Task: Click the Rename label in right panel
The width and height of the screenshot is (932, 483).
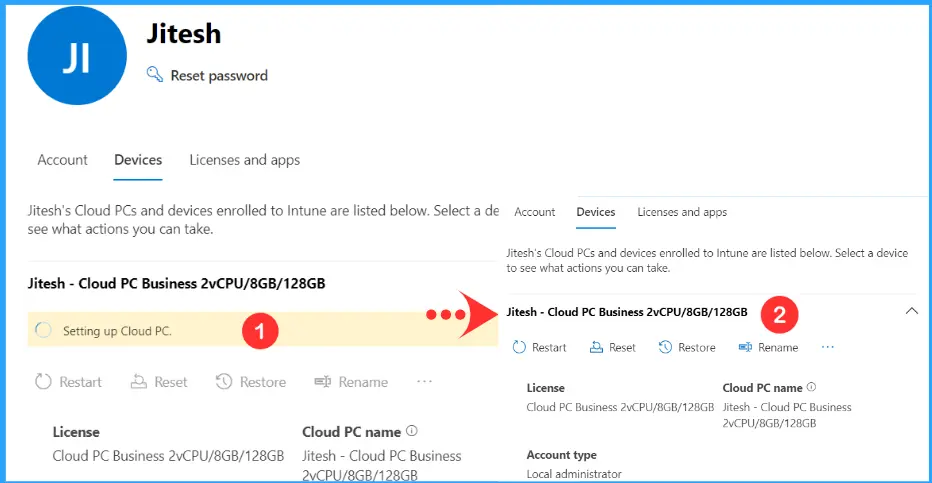Action: [778, 348]
